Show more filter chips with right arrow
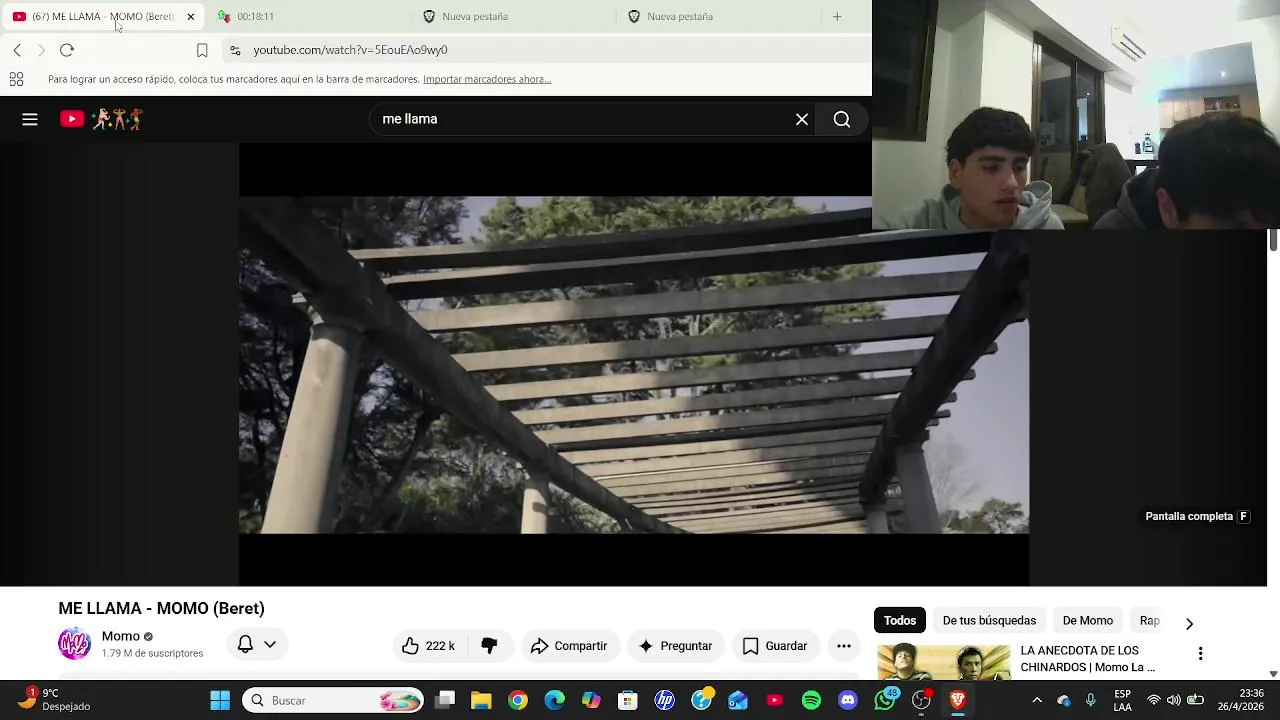 coord(1189,623)
